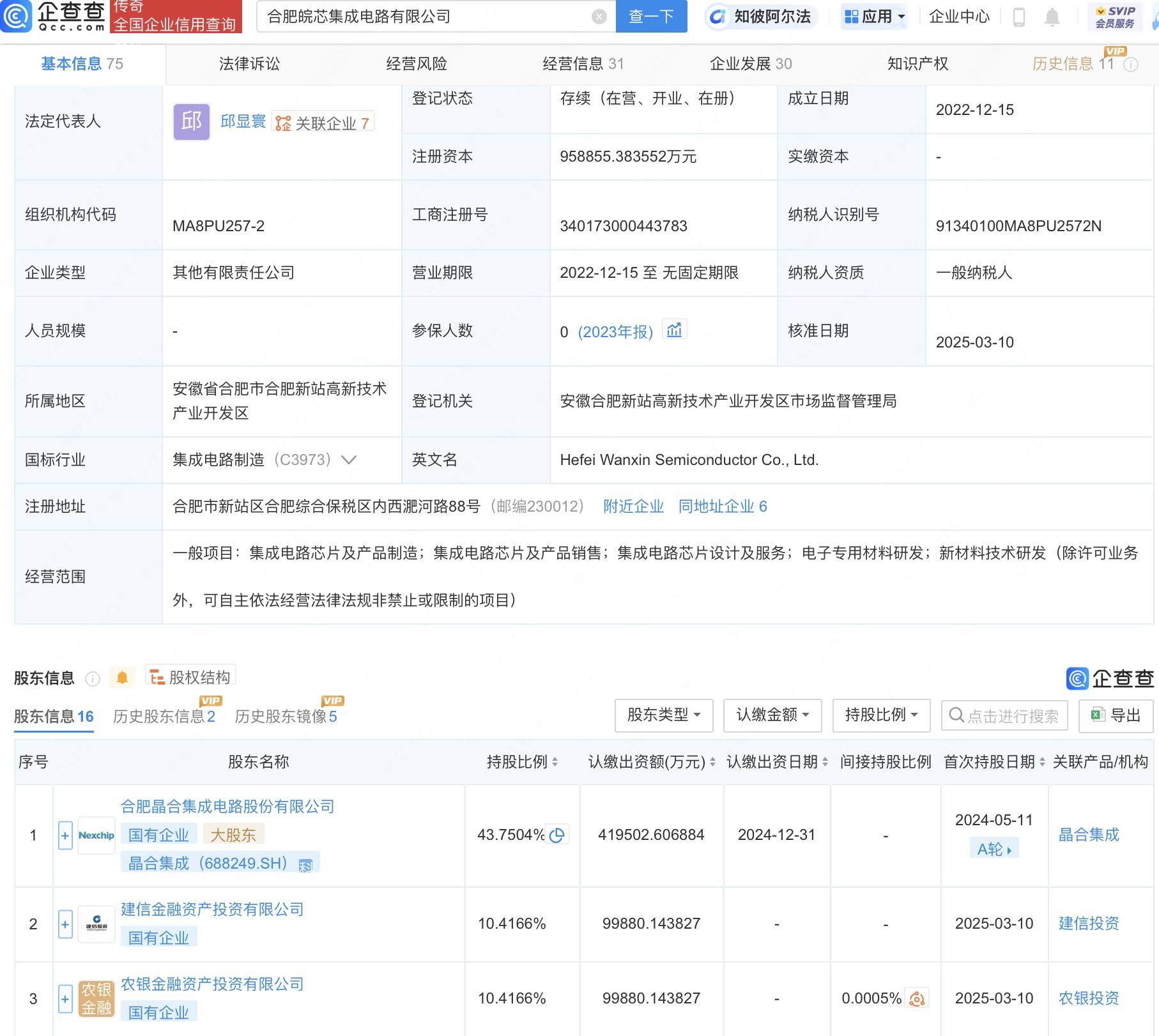Click the 农银金融 orange logo
1159x1036 pixels.
(96, 998)
